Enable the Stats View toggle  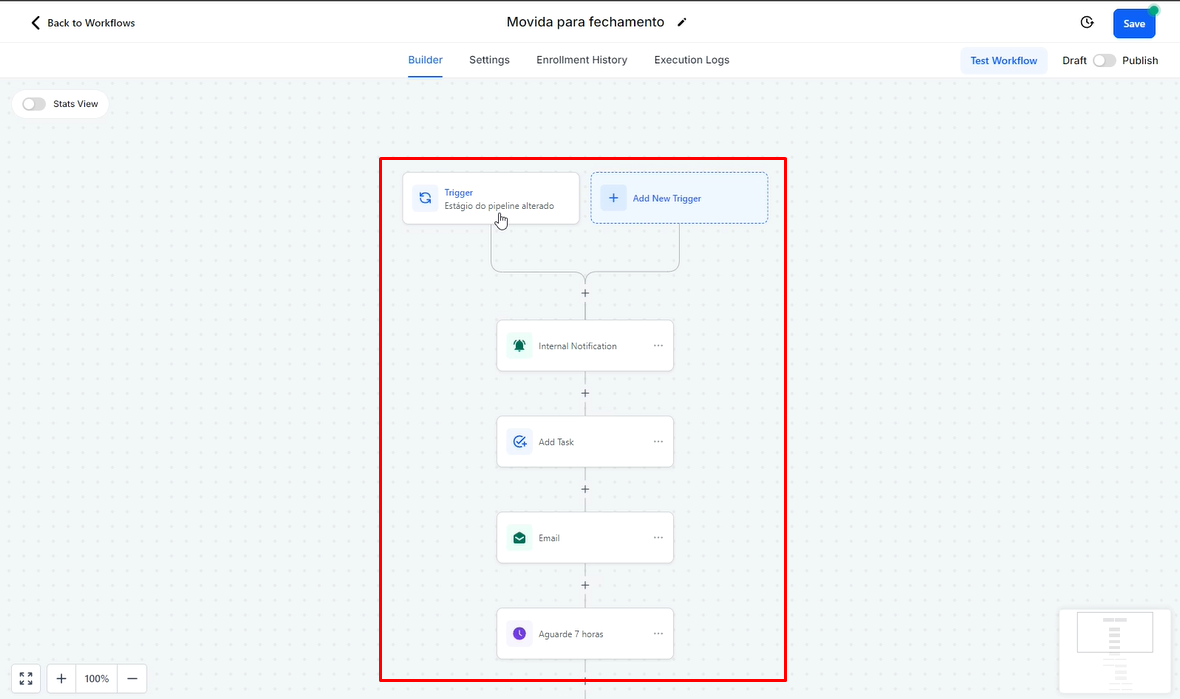(x=34, y=104)
